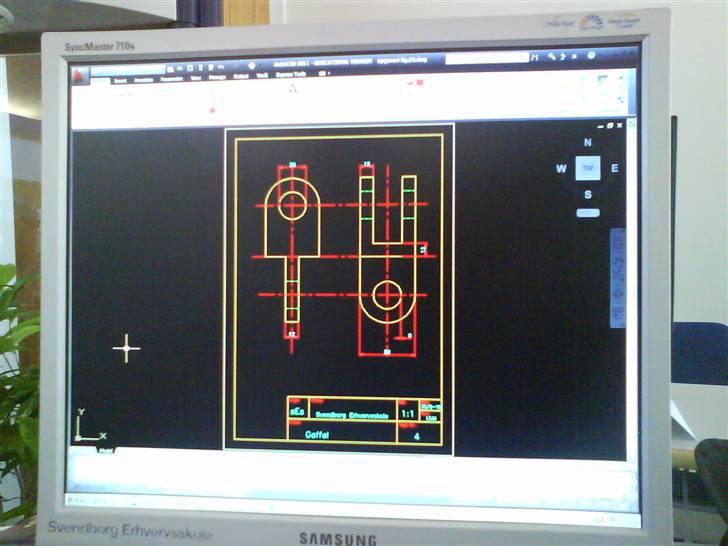Click N on the ViewCube compass
Image resolution: width=728 pixels, height=546 pixels.
tap(587, 142)
